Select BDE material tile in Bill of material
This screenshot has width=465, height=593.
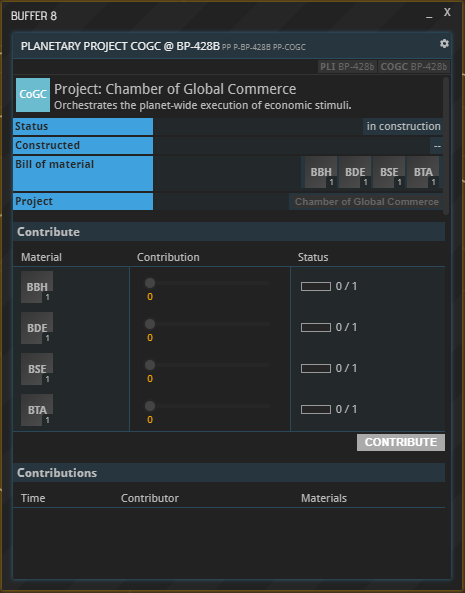[355, 172]
